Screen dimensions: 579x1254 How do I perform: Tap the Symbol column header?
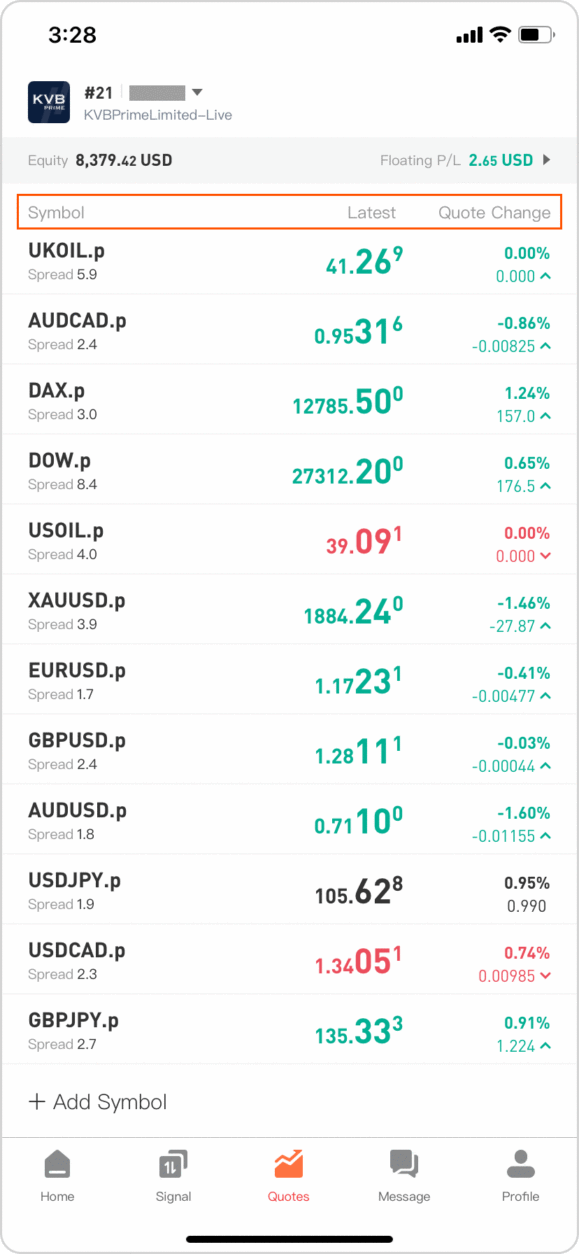pos(56,212)
